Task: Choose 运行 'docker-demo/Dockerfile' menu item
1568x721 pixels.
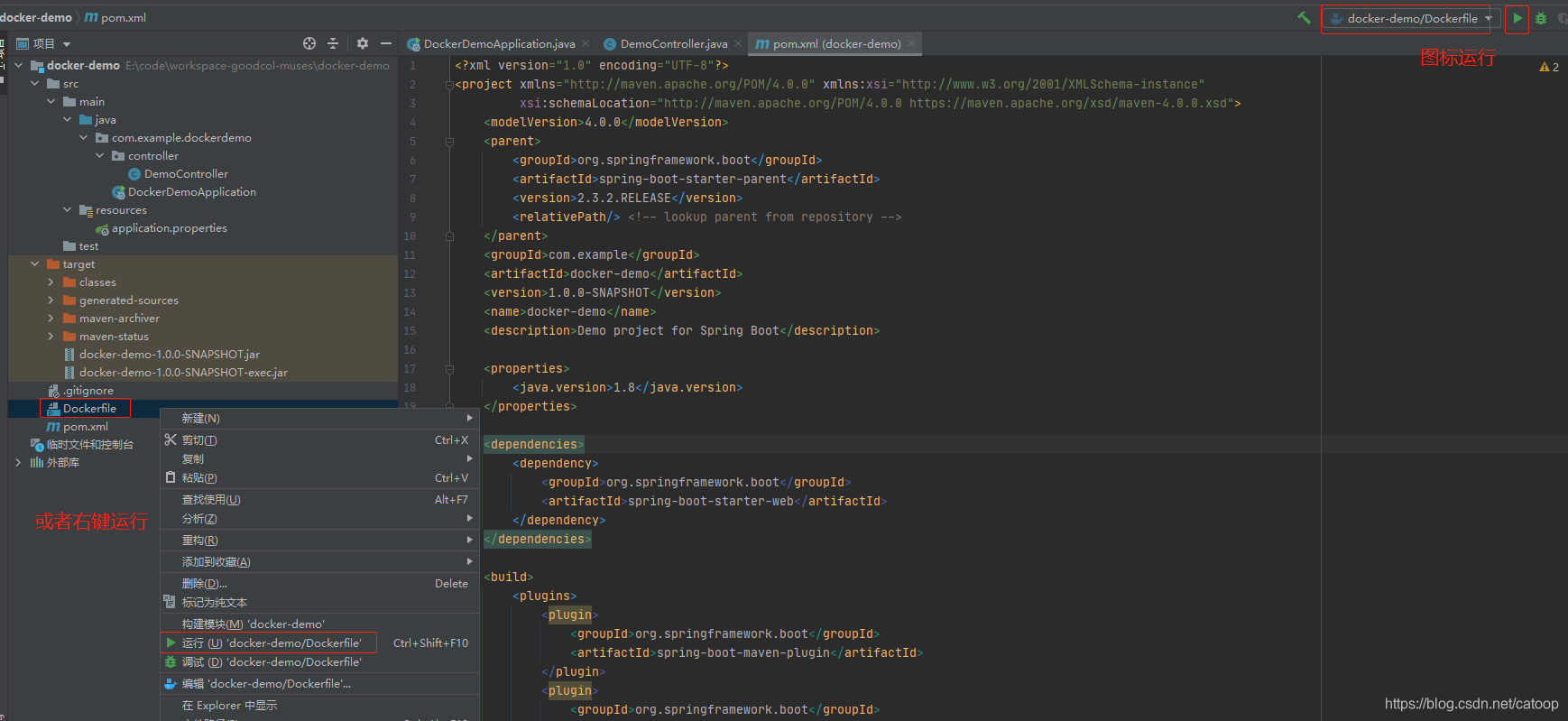Action: pyautogui.click(x=319, y=642)
